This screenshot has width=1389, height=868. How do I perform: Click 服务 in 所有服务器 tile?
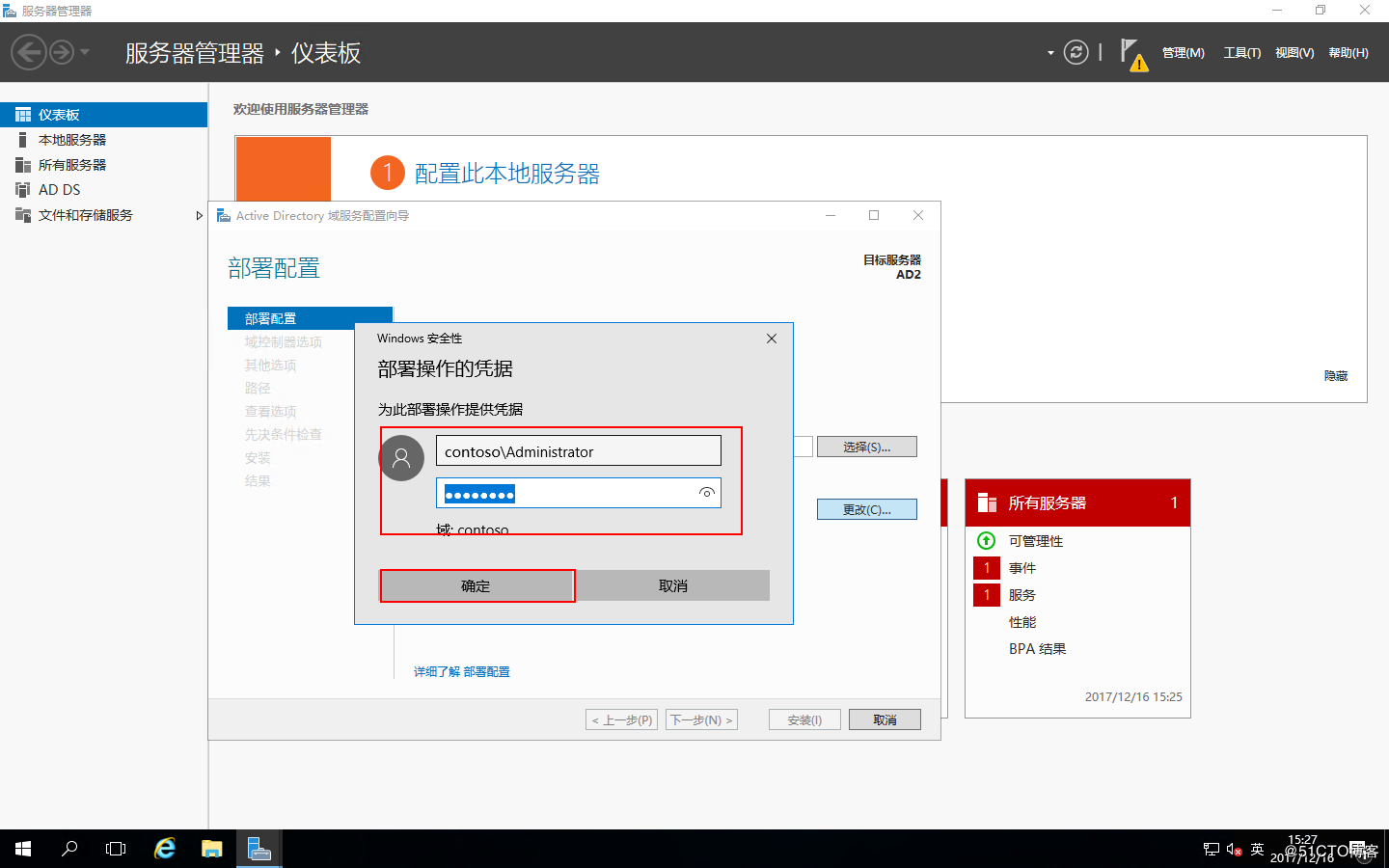tap(1022, 595)
